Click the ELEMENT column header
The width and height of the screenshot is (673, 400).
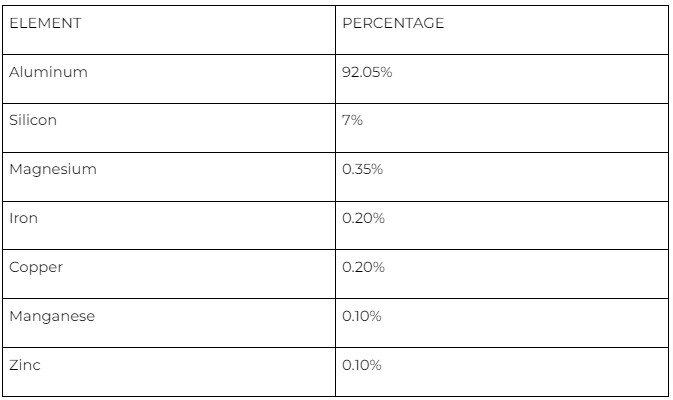tap(169, 30)
